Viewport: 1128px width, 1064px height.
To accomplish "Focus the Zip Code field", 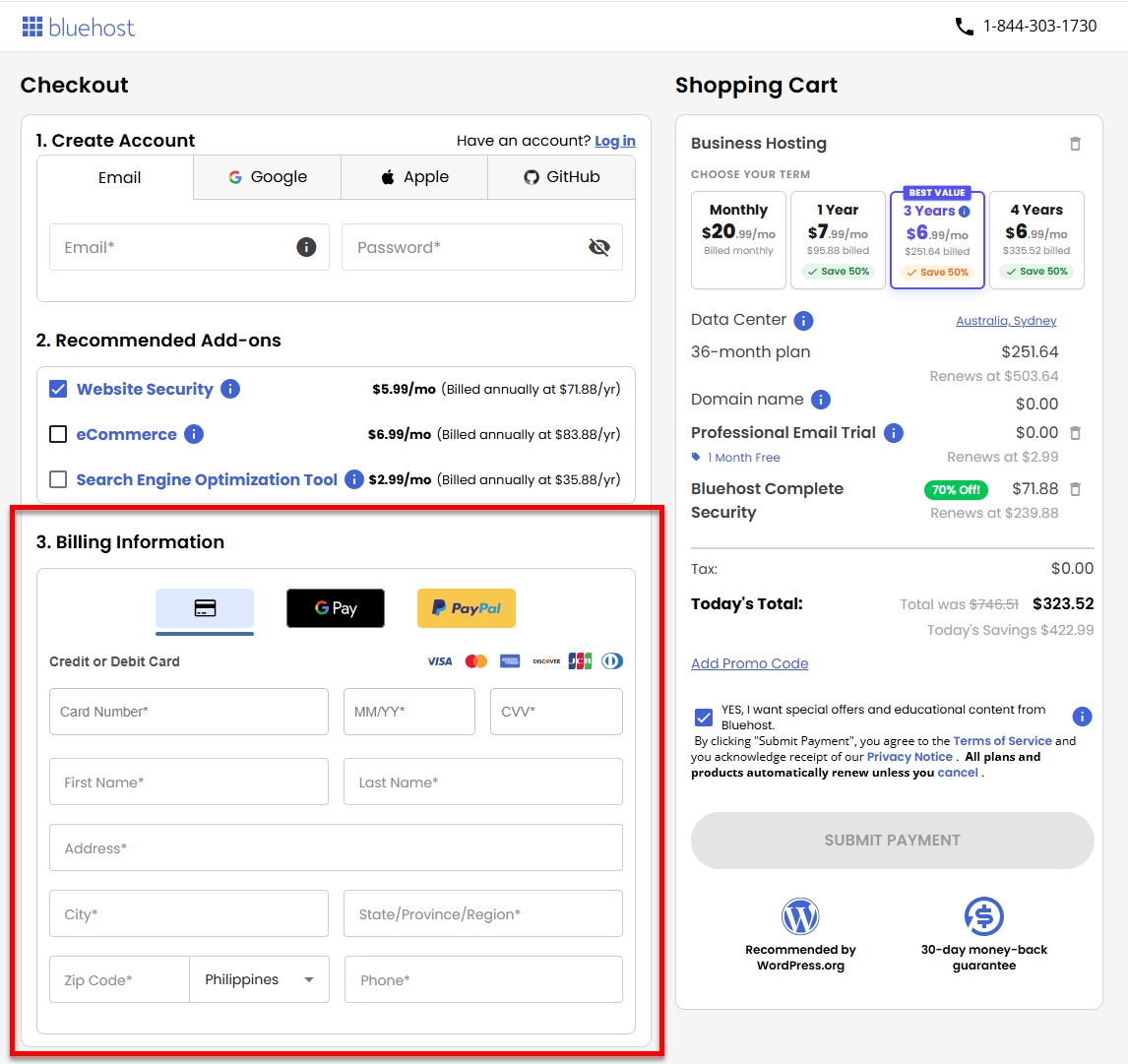I will (x=119, y=979).
